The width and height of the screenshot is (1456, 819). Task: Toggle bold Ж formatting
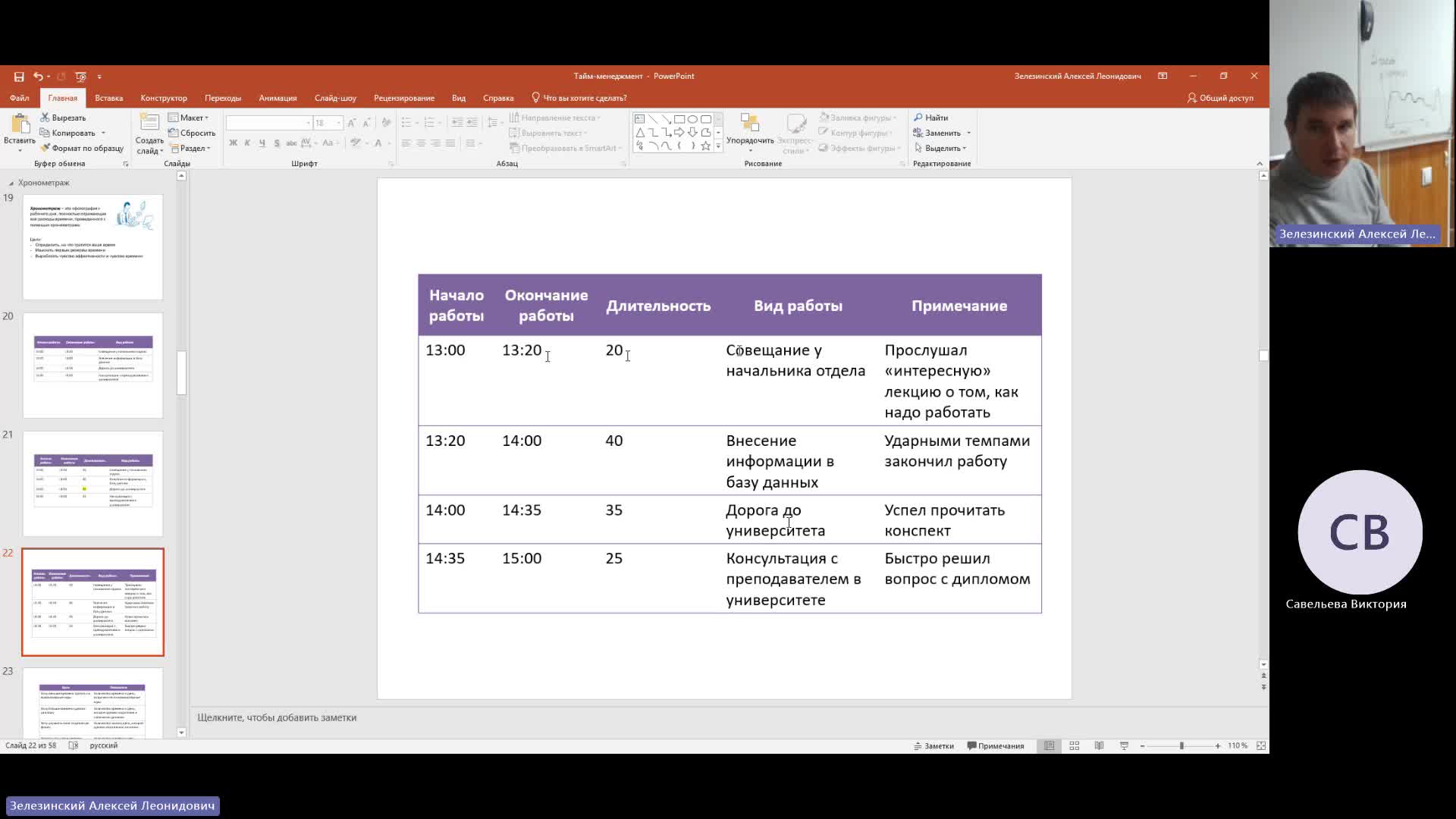233,143
